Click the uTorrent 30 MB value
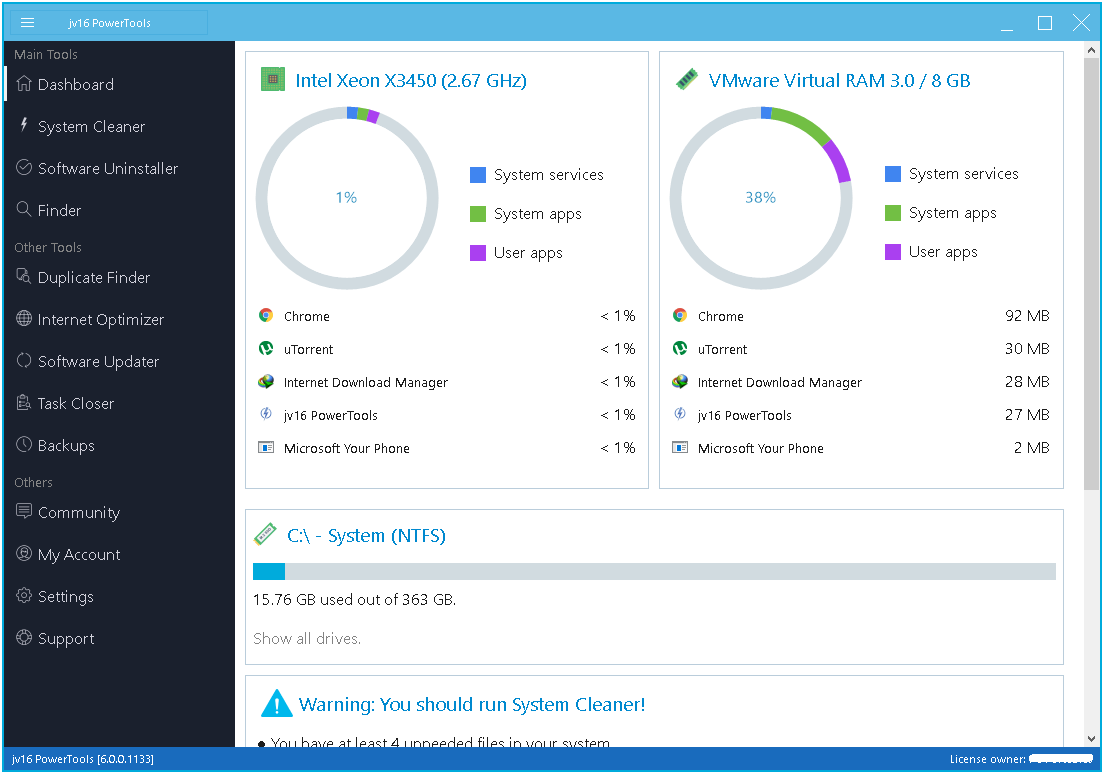This screenshot has width=1104, height=775. click(x=1027, y=348)
